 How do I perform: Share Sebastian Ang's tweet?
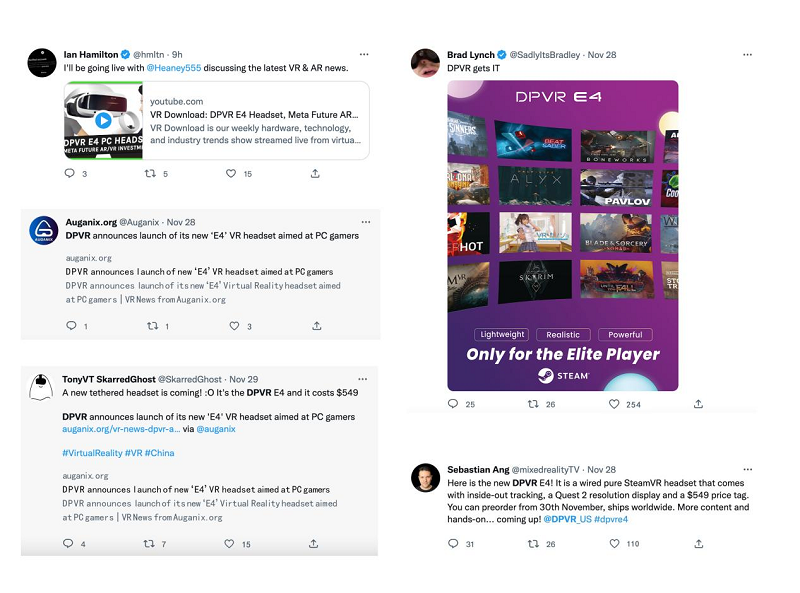coord(699,544)
